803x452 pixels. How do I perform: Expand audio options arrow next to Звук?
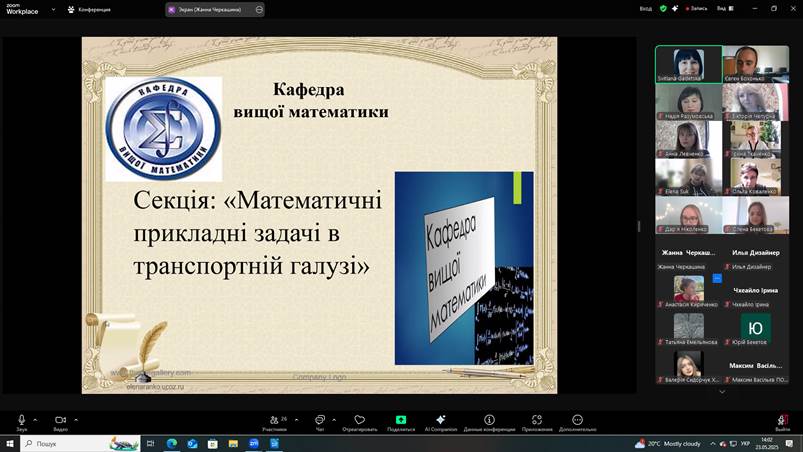click(x=35, y=419)
